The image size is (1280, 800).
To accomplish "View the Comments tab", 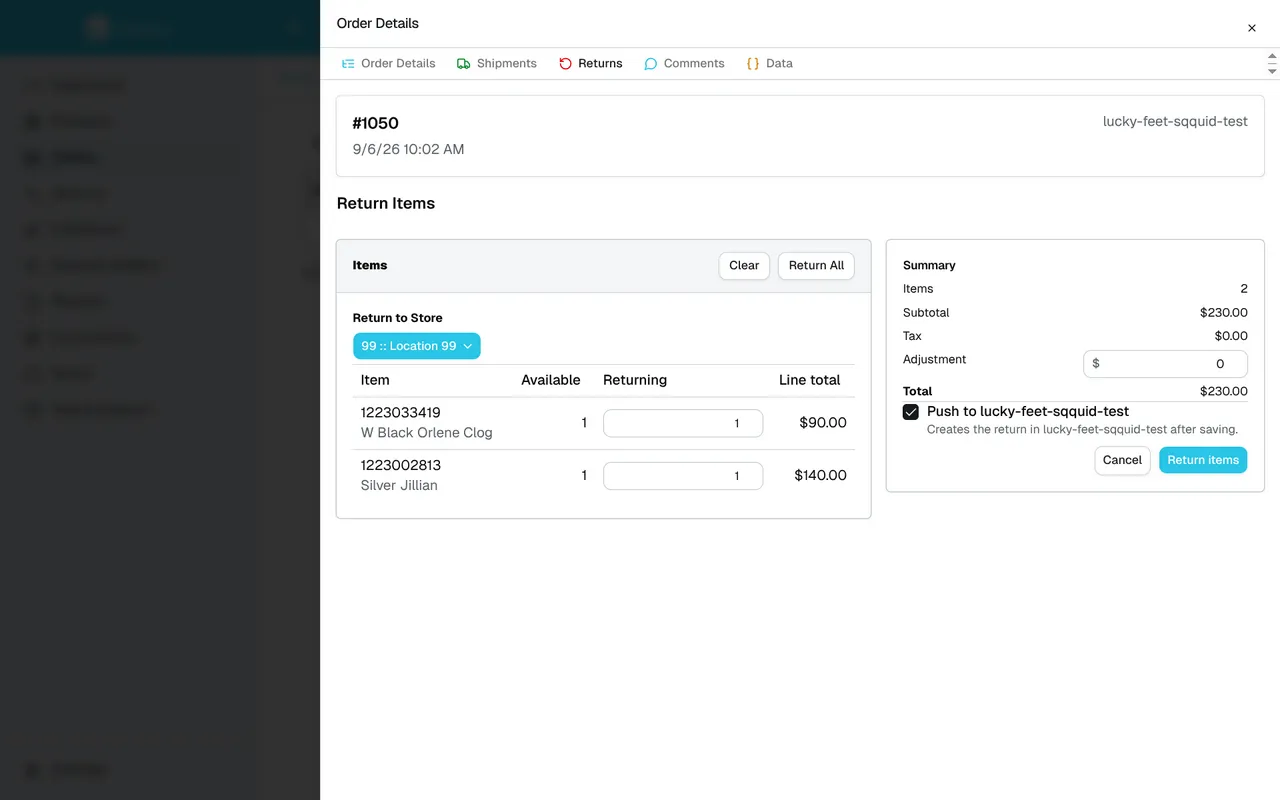I will click(x=684, y=63).
